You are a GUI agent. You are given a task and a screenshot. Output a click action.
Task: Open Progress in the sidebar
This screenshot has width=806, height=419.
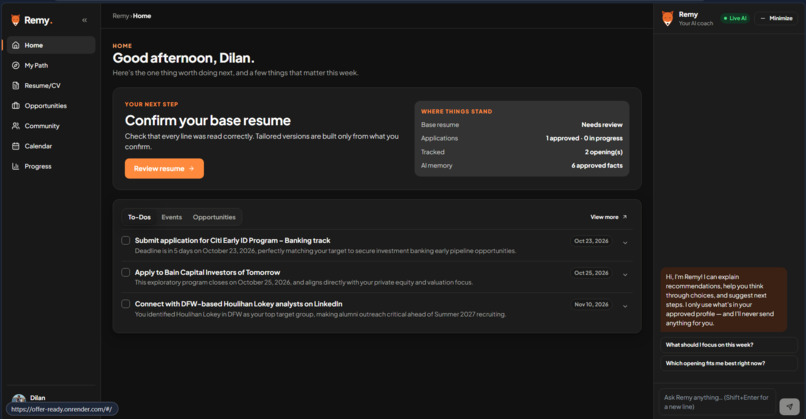click(x=51, y=166)
